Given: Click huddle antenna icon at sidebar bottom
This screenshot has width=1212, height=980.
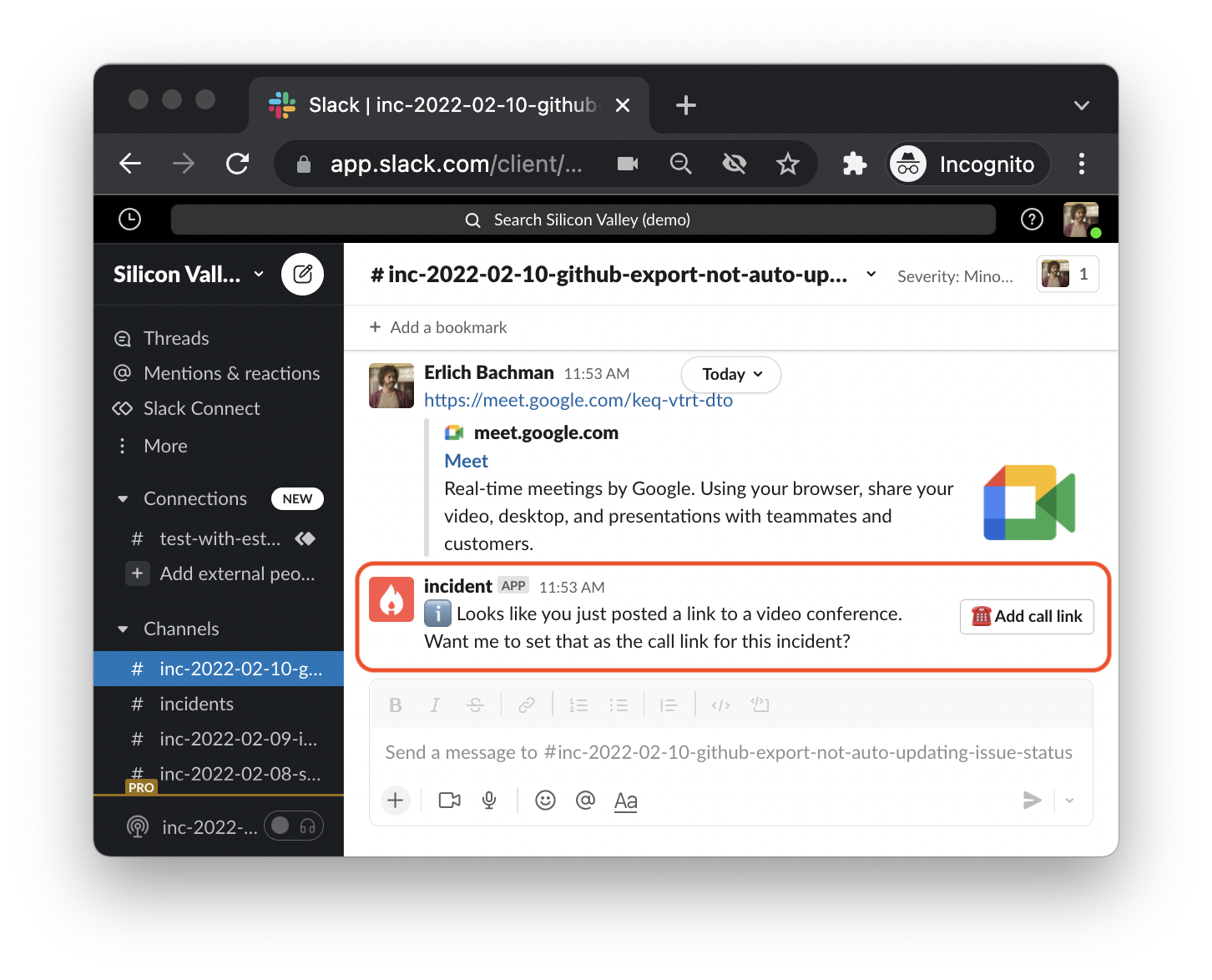Looking at the screenshot, I should 138,826.
